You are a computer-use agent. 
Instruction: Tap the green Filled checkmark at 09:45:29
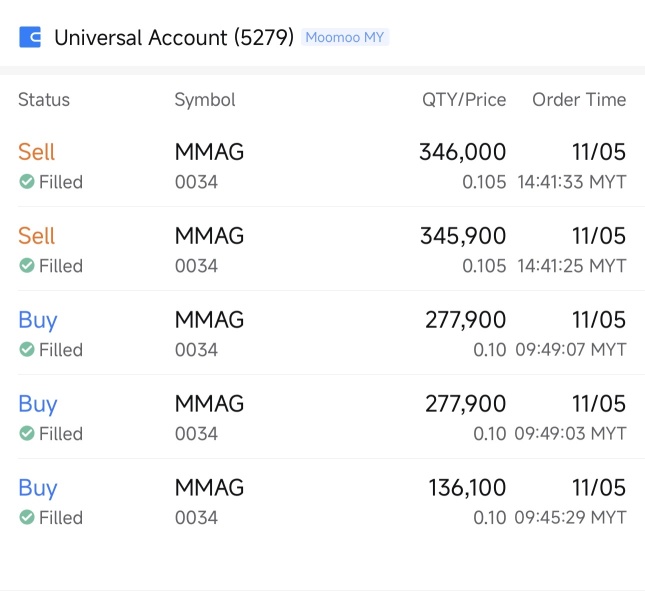click(x=27, y=517)
